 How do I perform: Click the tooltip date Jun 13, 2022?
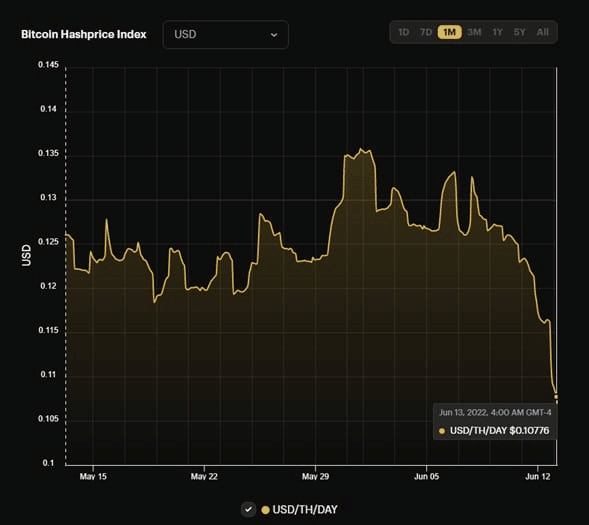463,413
